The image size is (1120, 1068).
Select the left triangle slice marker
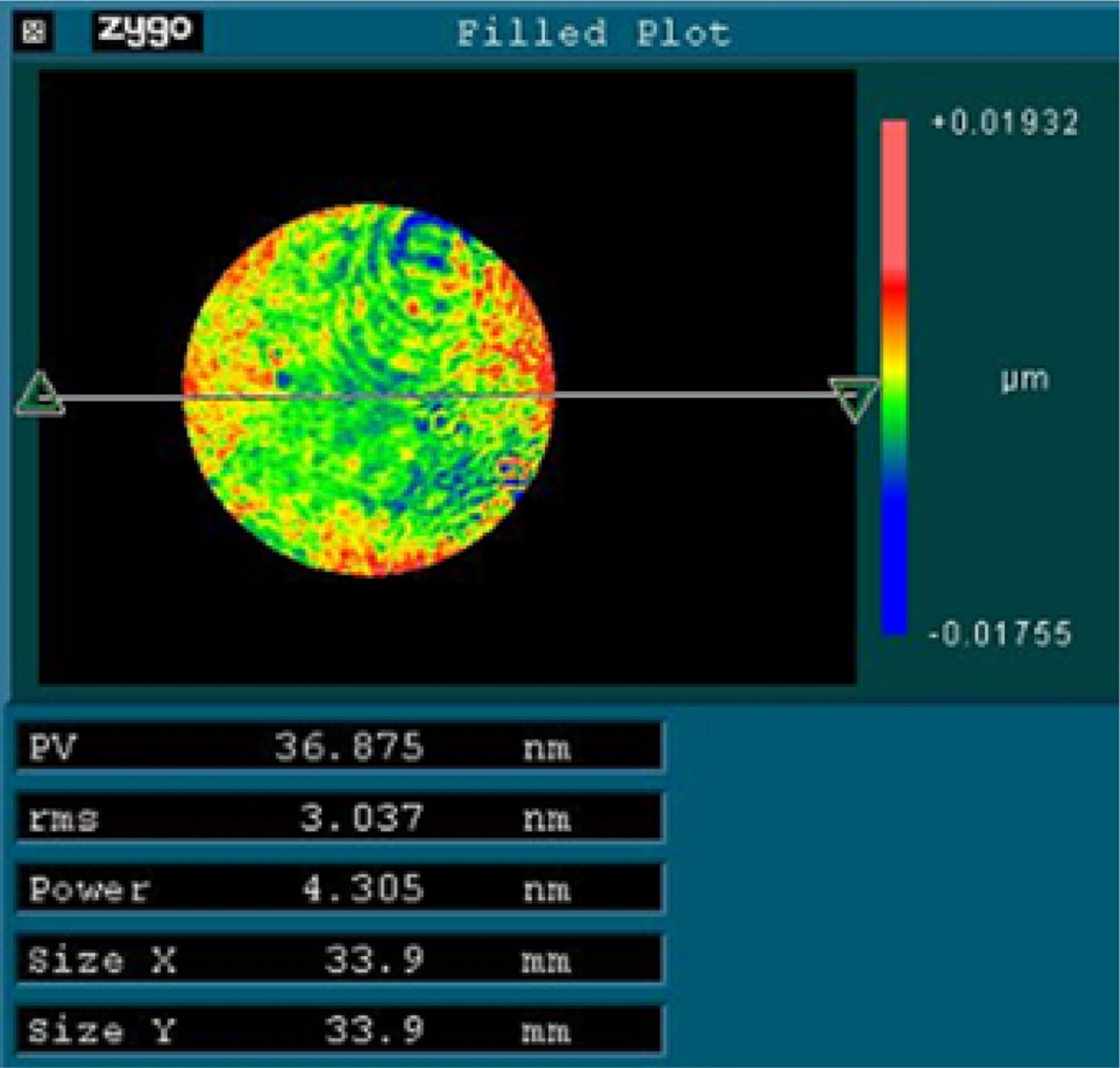(40, 395)
